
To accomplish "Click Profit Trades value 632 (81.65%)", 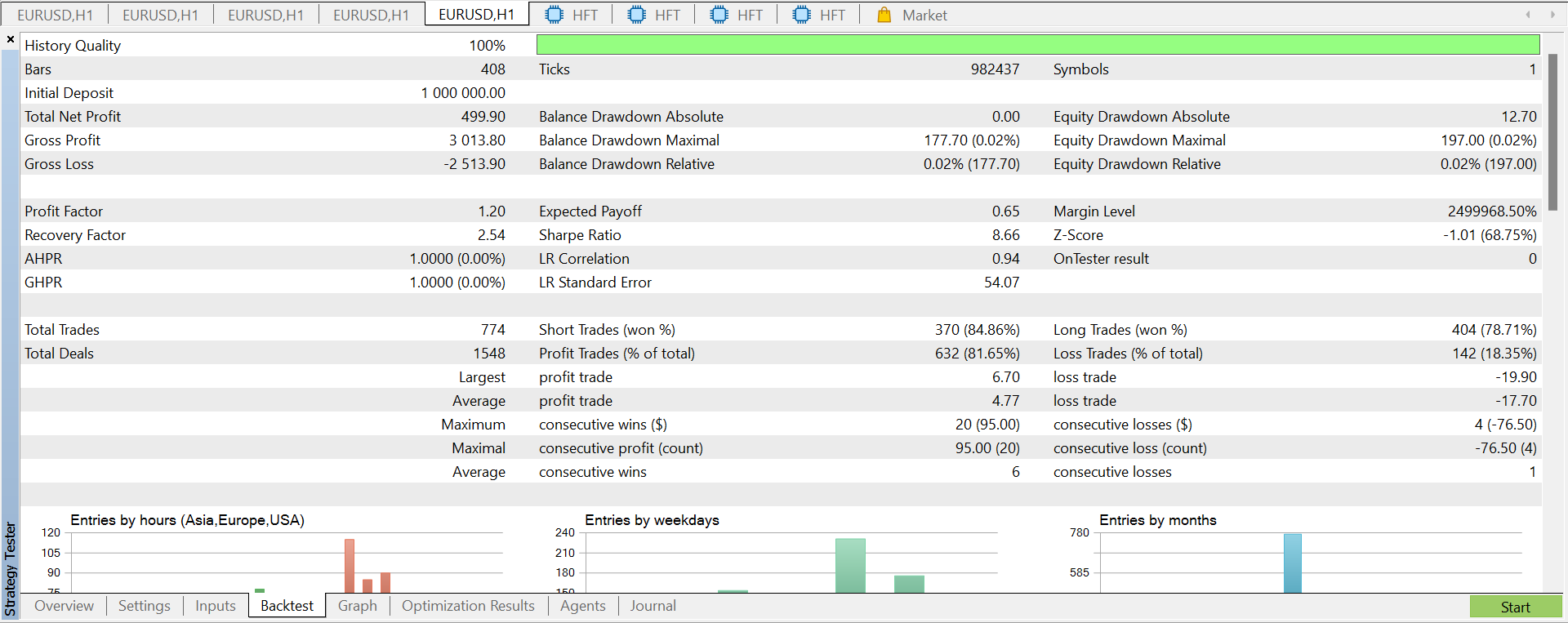I will click(978, 354).
